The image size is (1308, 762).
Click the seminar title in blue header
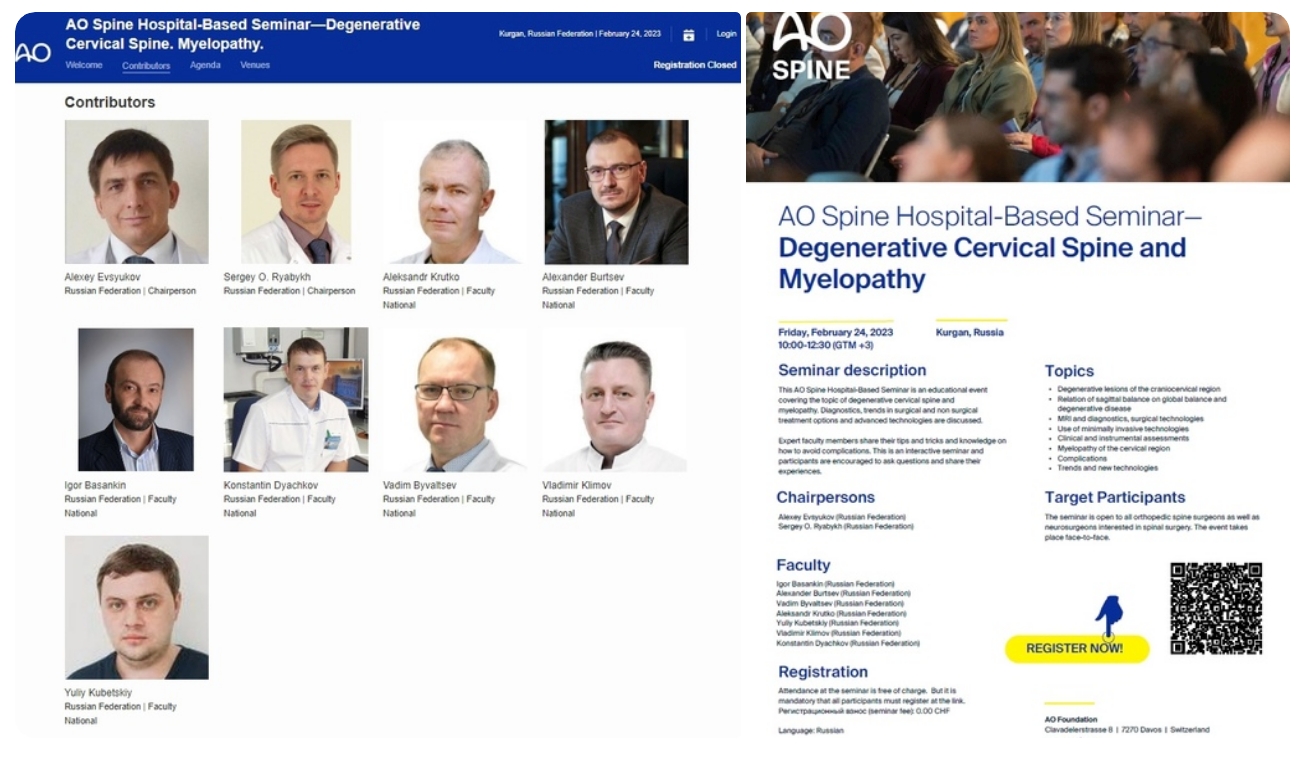point(243,34)
